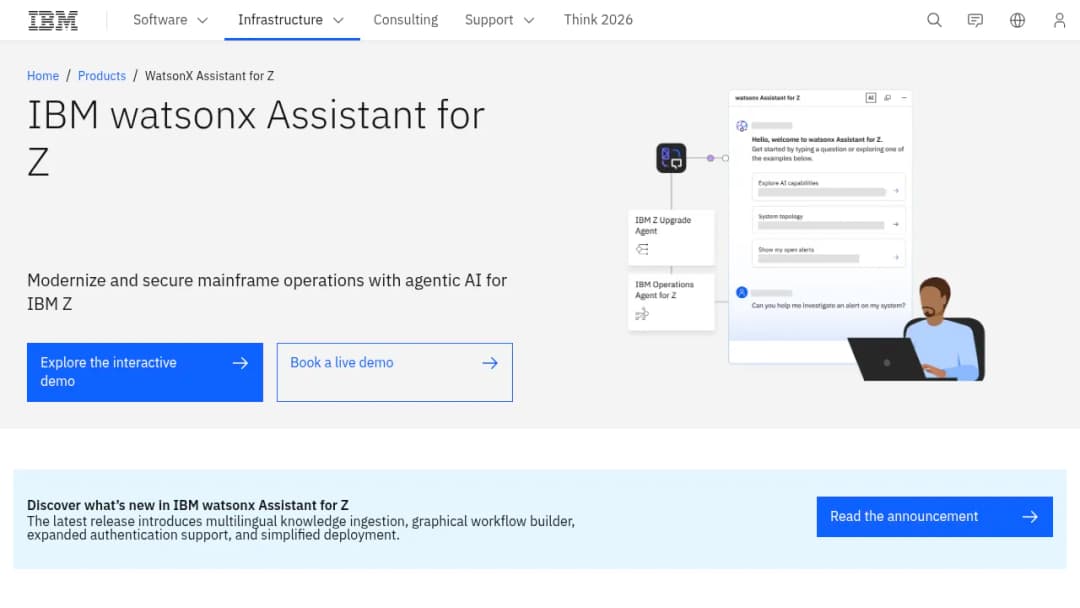Expand the Support menu chevron

pos(529,21)
